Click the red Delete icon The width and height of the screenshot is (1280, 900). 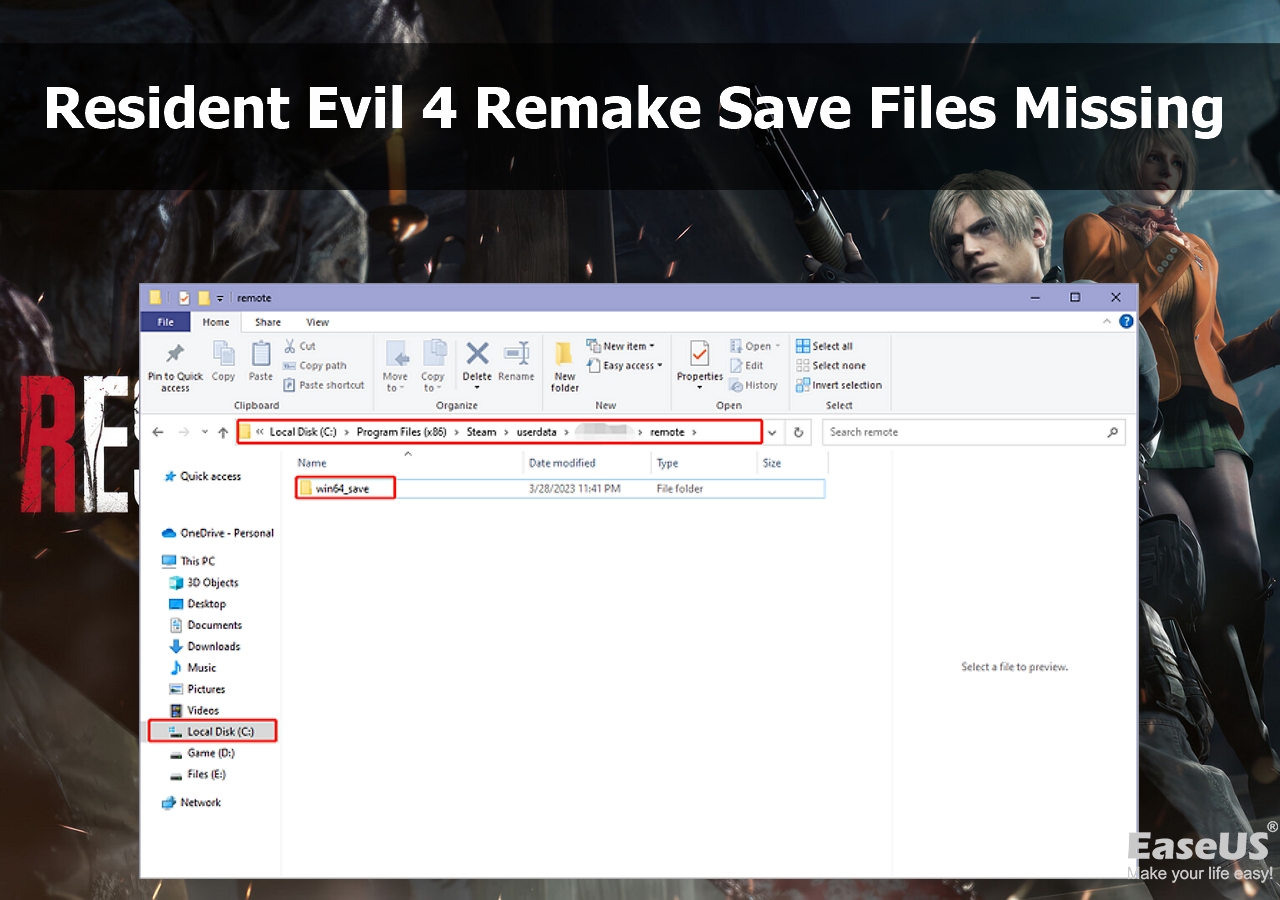tap(477, 354)
